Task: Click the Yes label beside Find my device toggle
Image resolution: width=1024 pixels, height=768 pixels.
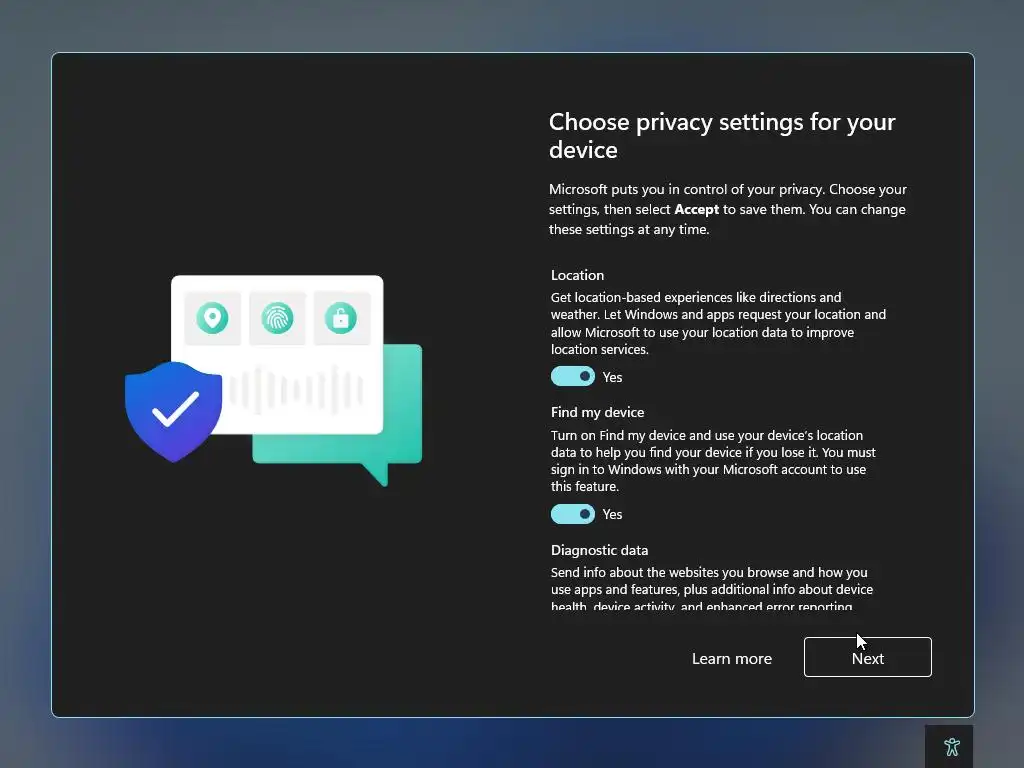Action: click(x=612, y=514)
